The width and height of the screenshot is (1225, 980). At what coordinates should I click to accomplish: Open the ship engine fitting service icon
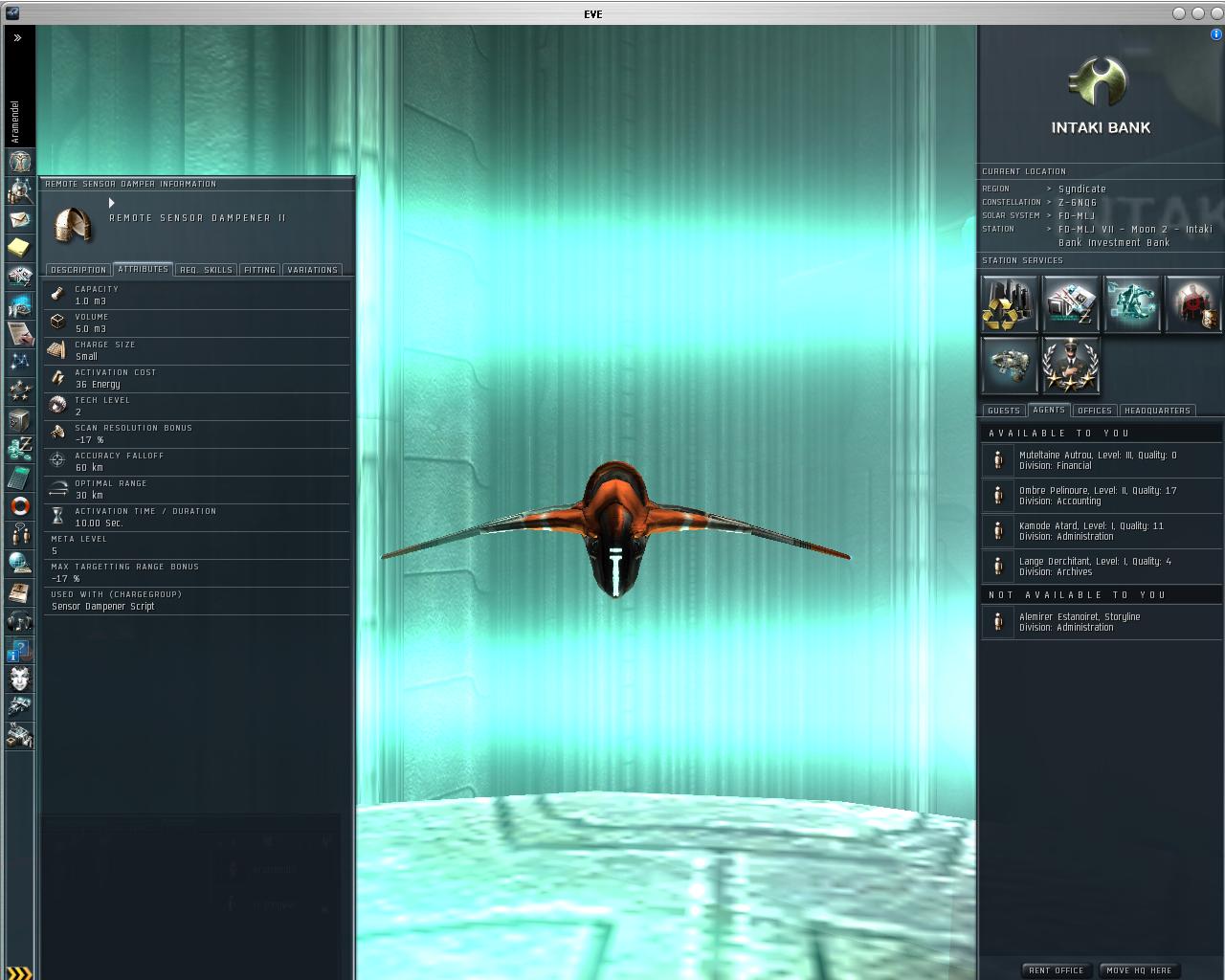click(x=1009, y=365)
